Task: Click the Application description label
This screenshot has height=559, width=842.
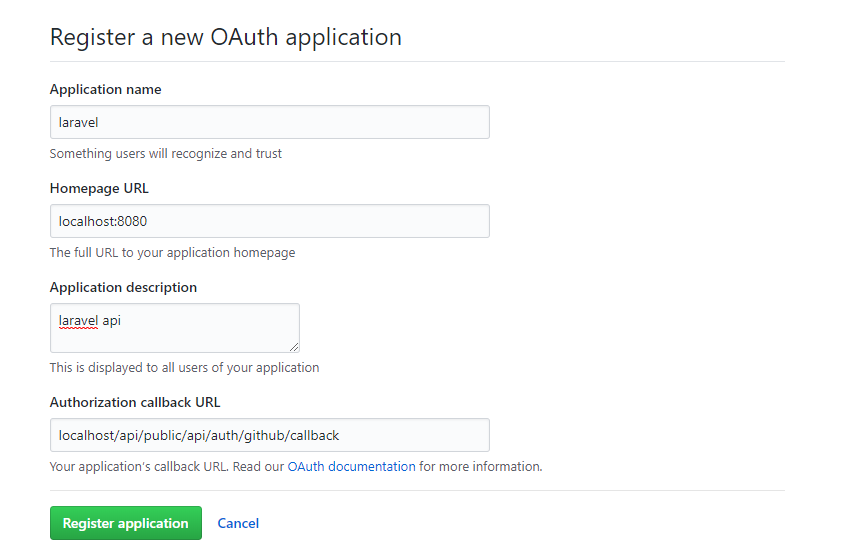Action: pyautogui.click(x=123, y=287)
